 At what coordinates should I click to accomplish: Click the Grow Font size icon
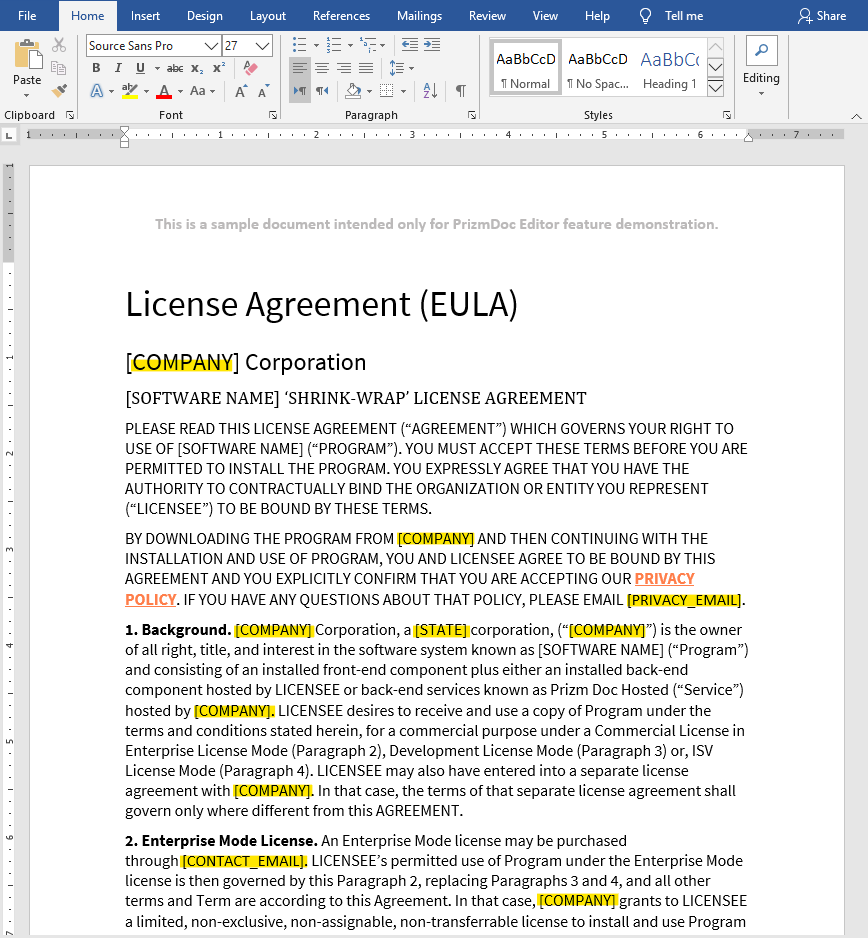[240, 92]
